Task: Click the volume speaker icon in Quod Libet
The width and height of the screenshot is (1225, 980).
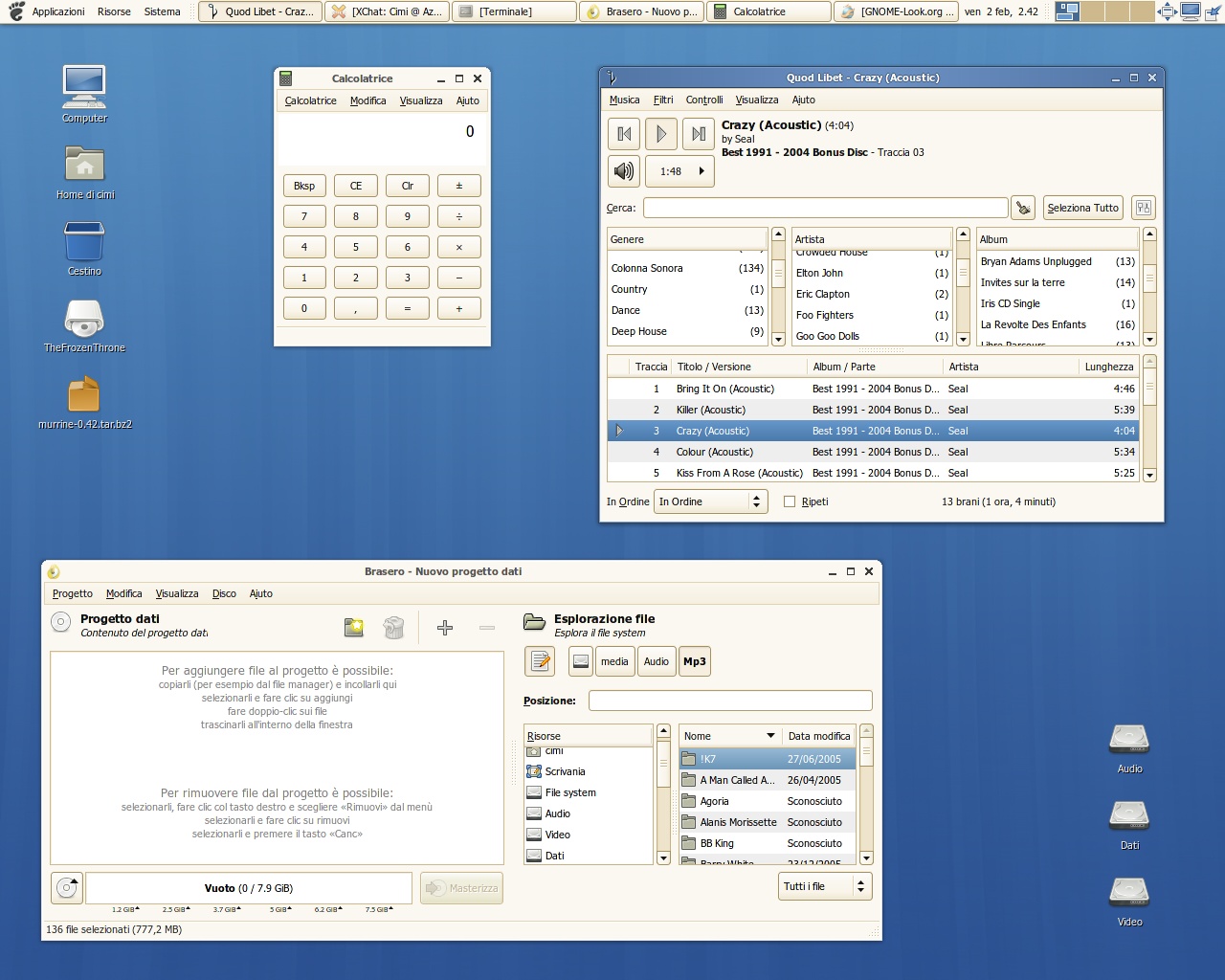Action: point(624,171)
